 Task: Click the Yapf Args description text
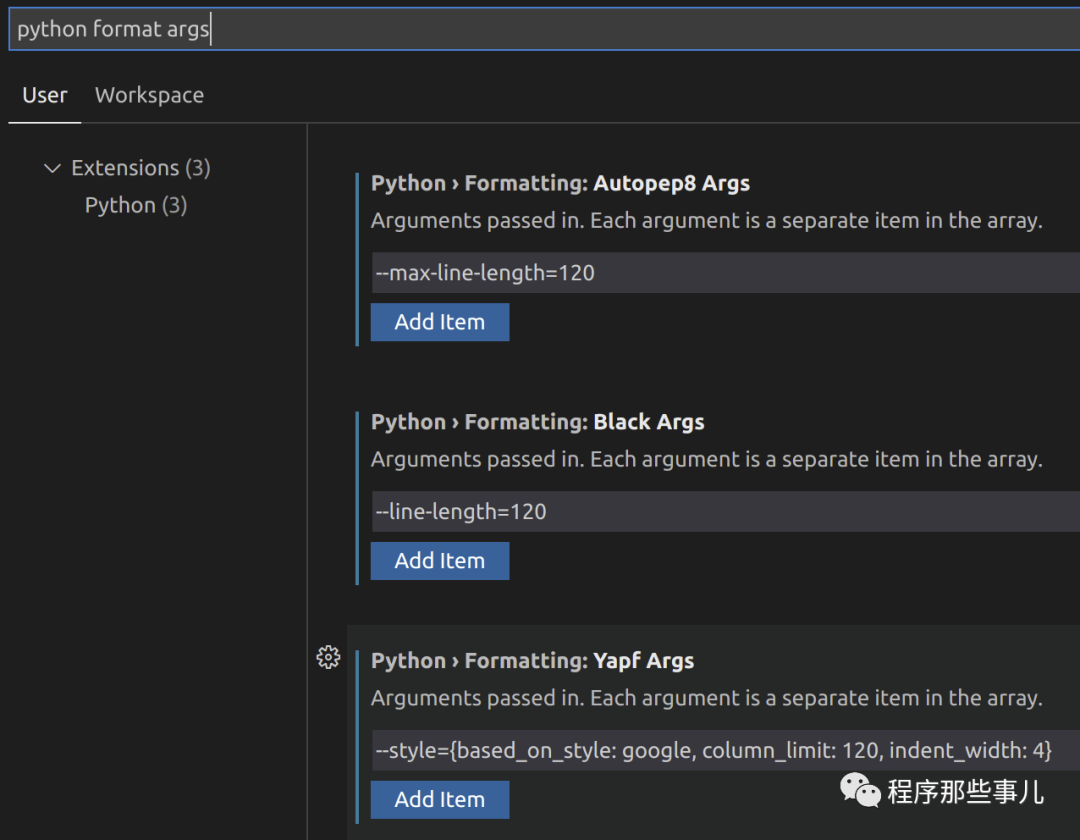click(707, 698)
